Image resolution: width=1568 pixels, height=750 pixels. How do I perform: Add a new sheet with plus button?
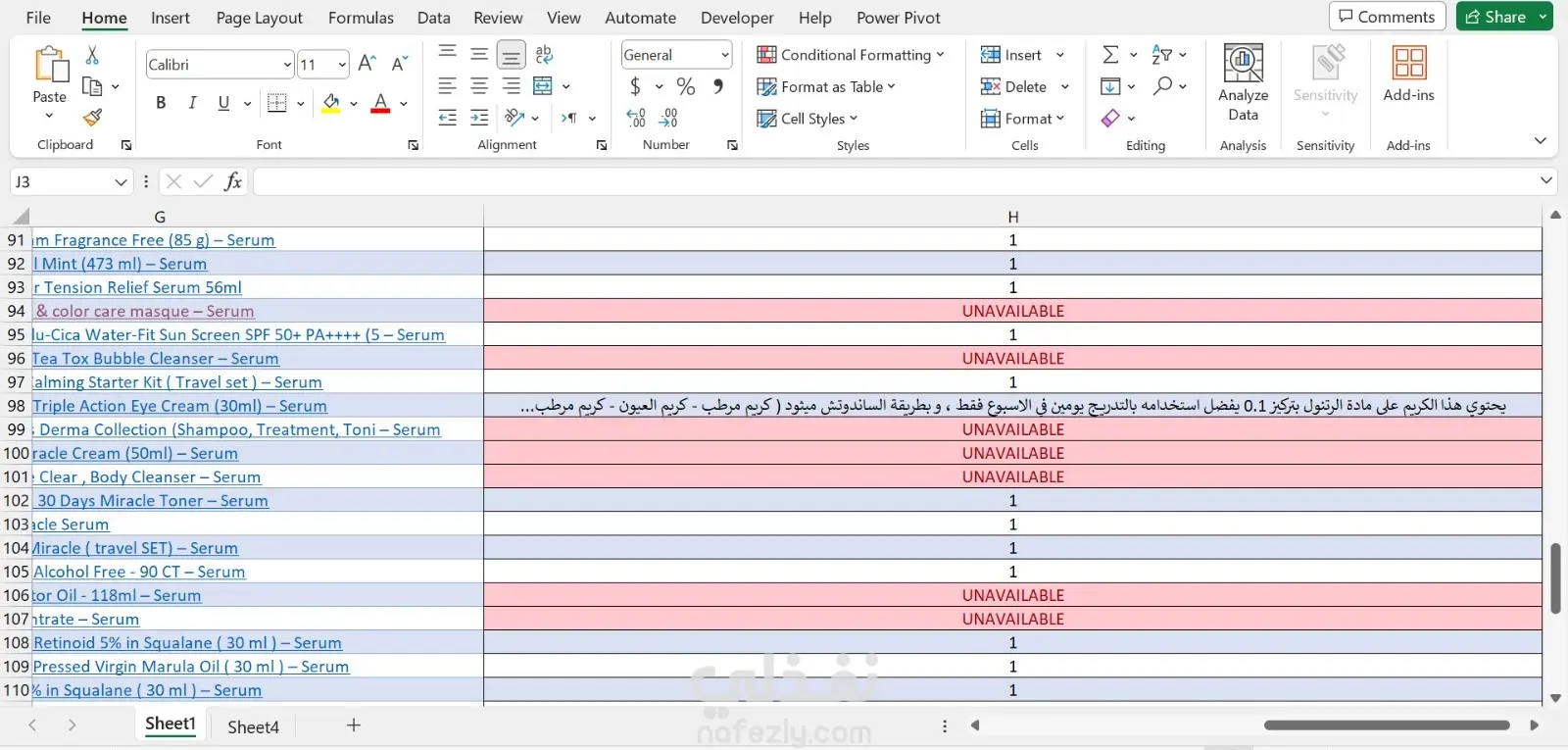coord(354,725)
